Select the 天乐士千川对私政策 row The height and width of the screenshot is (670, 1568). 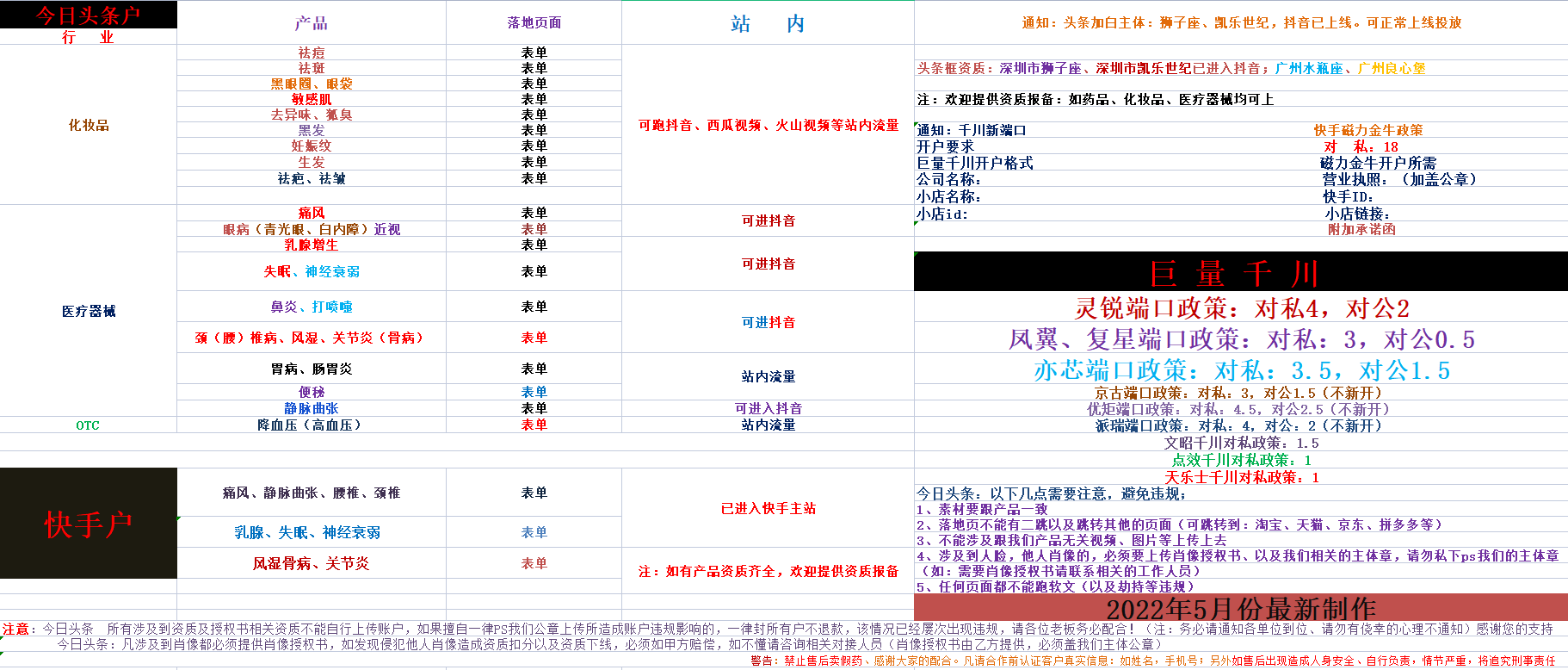1241,477
